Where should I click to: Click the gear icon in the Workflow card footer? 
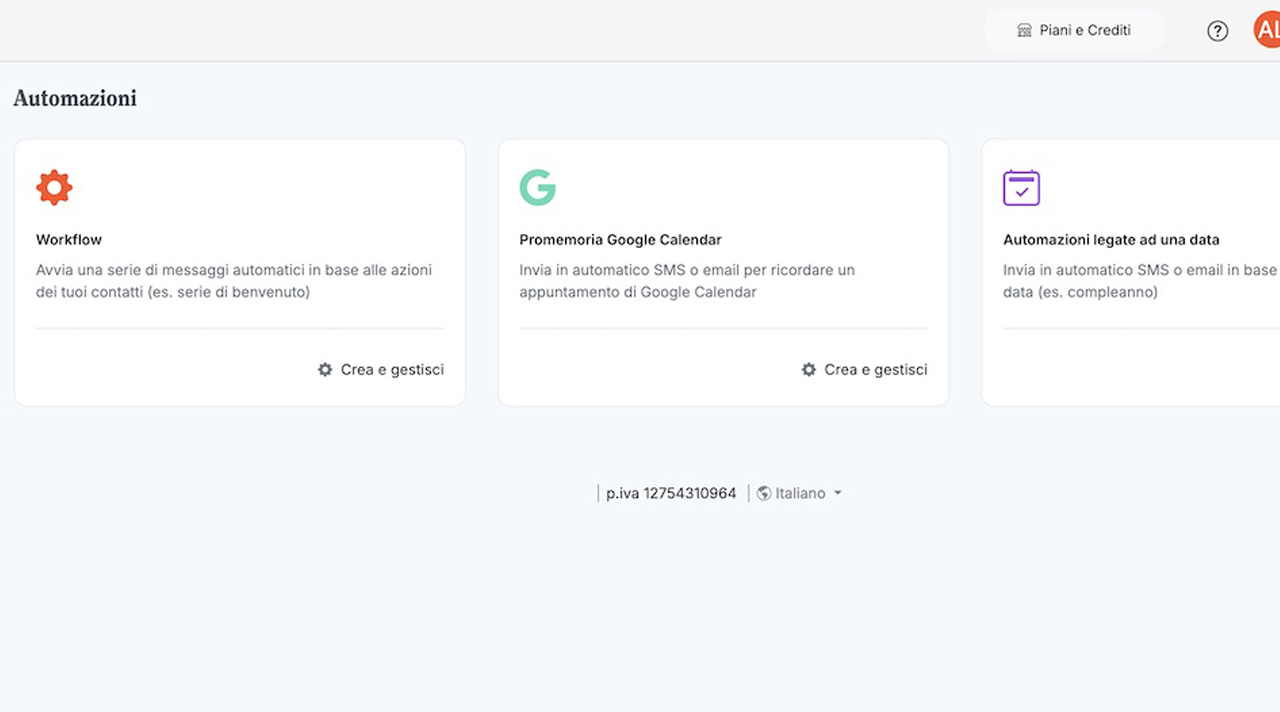[325, 370]
